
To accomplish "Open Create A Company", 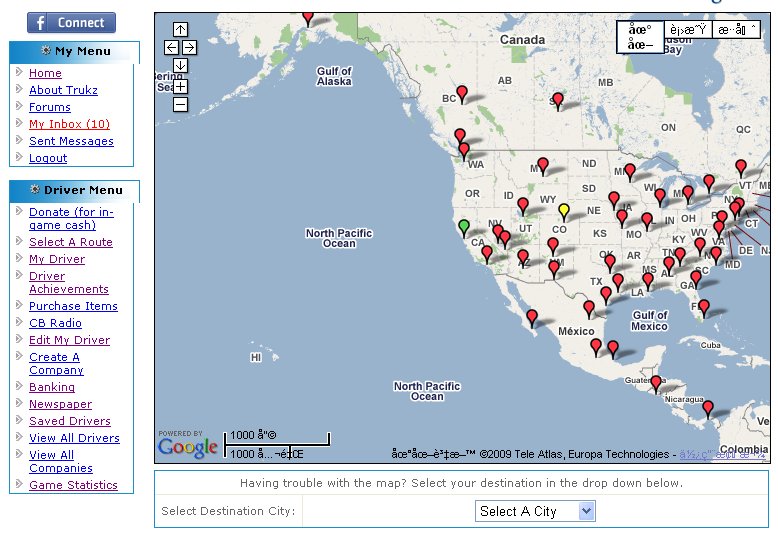I will pos(56,363).
